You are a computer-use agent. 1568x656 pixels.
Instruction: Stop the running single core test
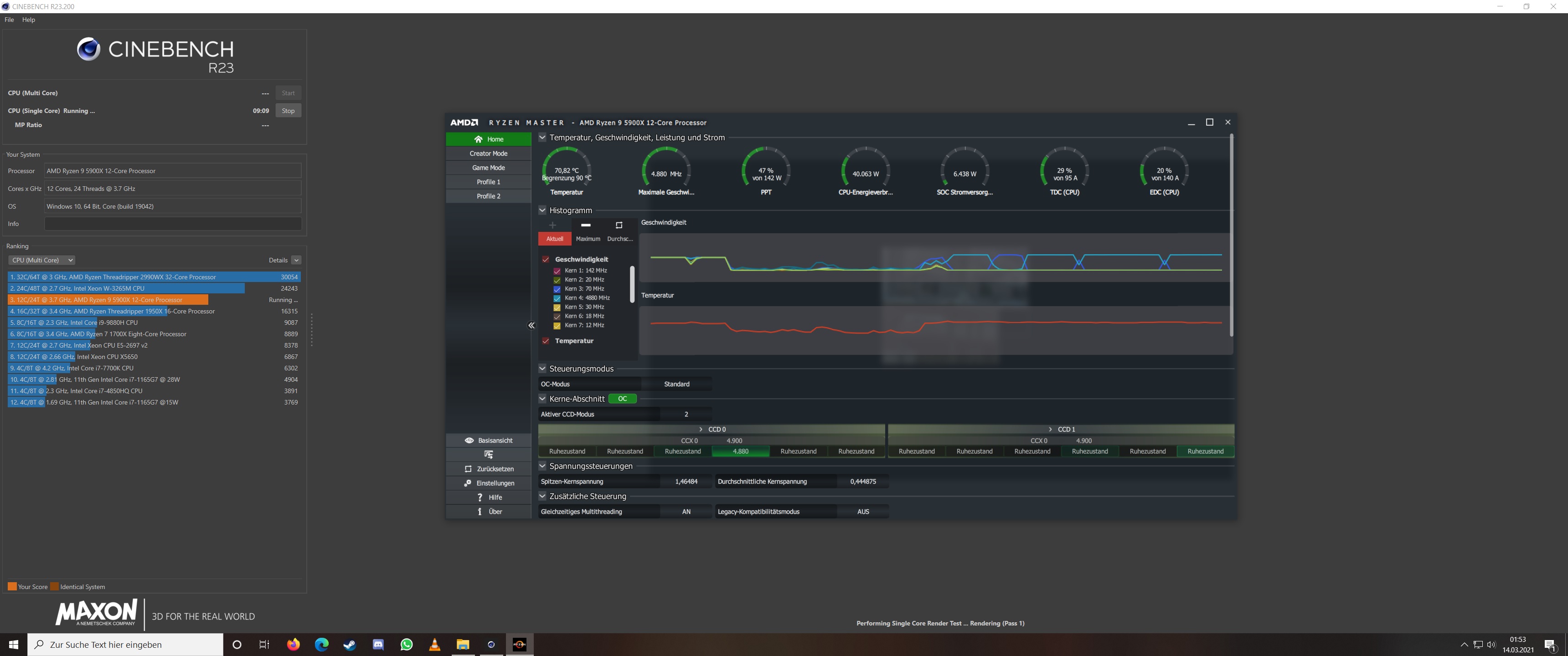point(287,110)
